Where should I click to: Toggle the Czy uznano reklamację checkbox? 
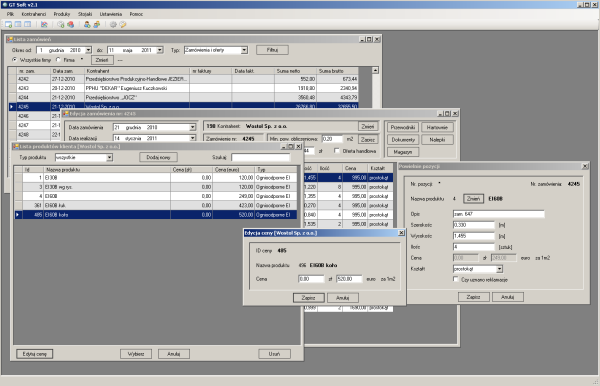[455, 279]
